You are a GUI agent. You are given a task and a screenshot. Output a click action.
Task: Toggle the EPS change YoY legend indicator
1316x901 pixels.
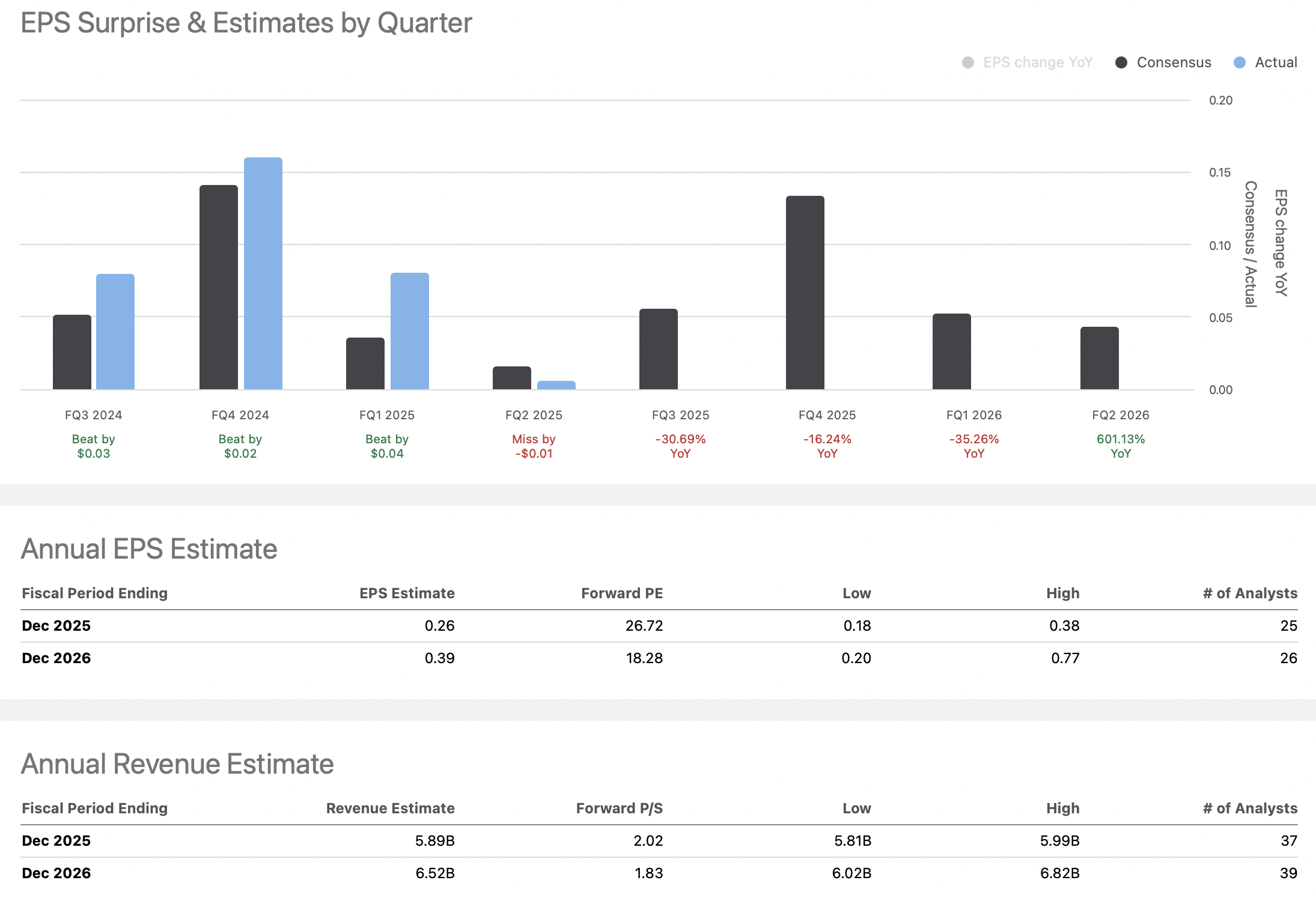[x=969, y=62]
